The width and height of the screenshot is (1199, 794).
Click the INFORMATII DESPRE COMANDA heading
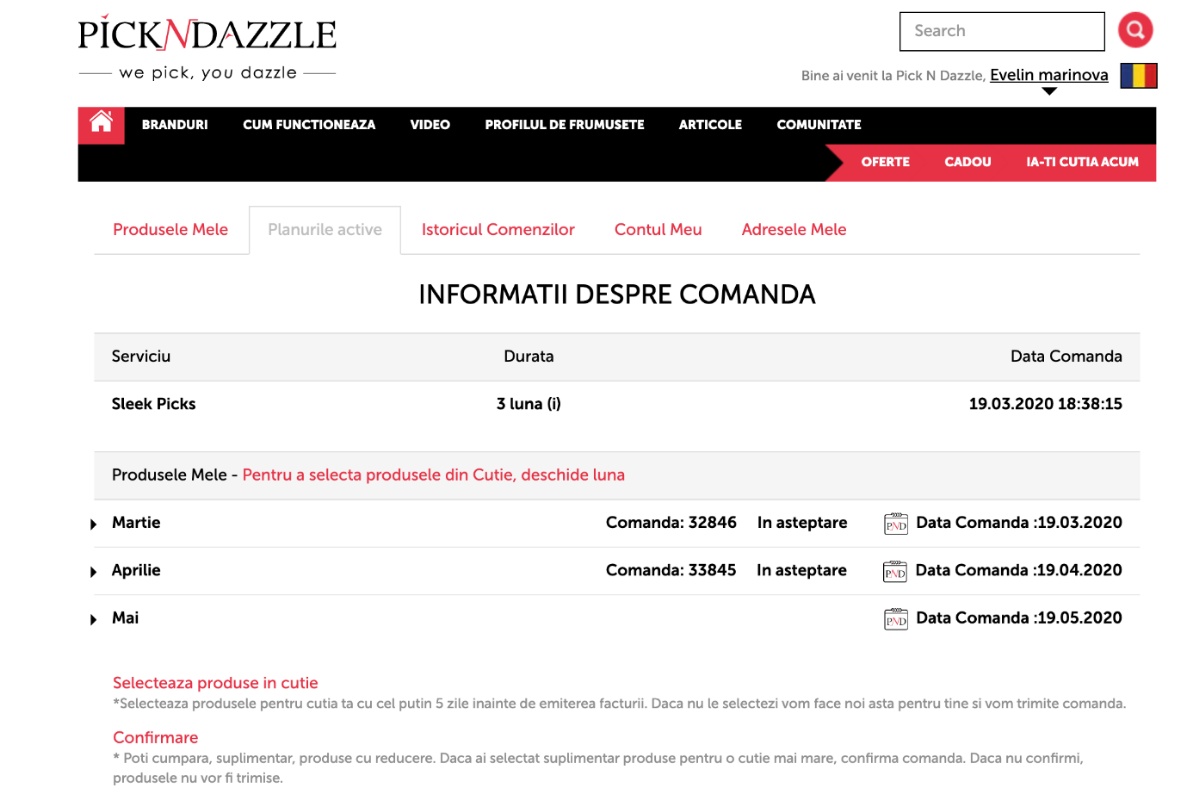[617, 294]
